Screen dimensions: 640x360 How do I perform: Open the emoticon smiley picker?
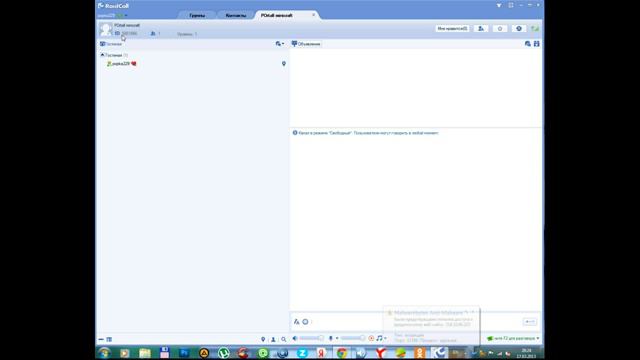[x=305, y=322]
